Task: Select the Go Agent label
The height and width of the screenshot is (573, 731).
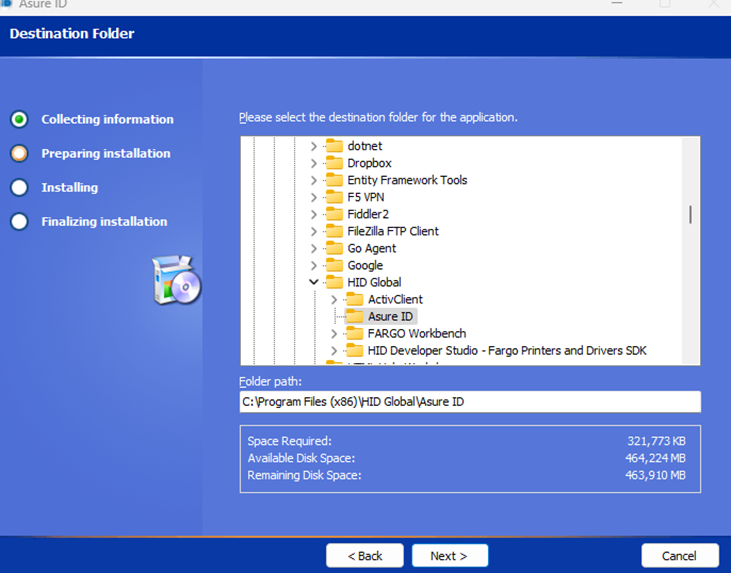Action: (372, 249)
